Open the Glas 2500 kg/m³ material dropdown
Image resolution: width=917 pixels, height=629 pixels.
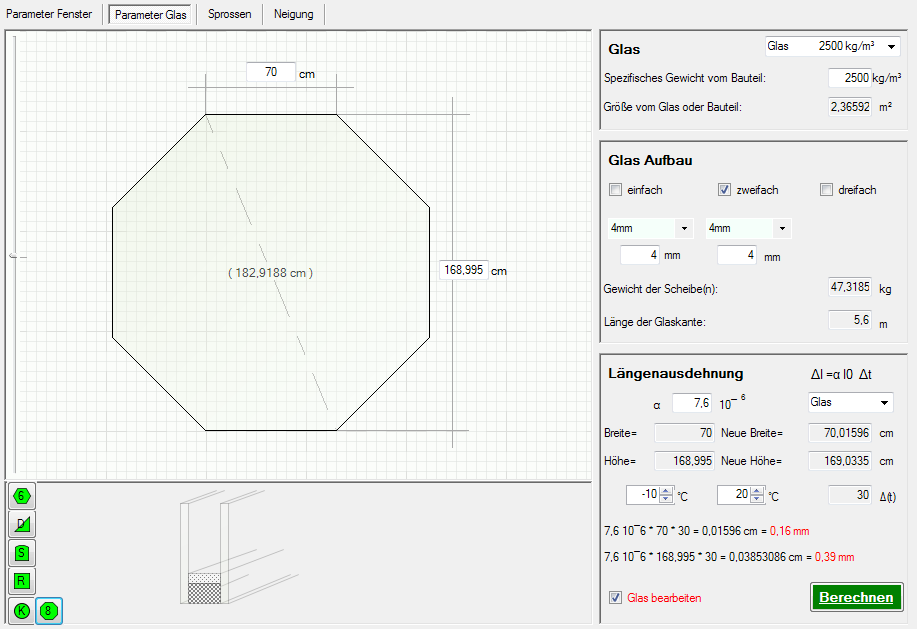click(891, 47)
